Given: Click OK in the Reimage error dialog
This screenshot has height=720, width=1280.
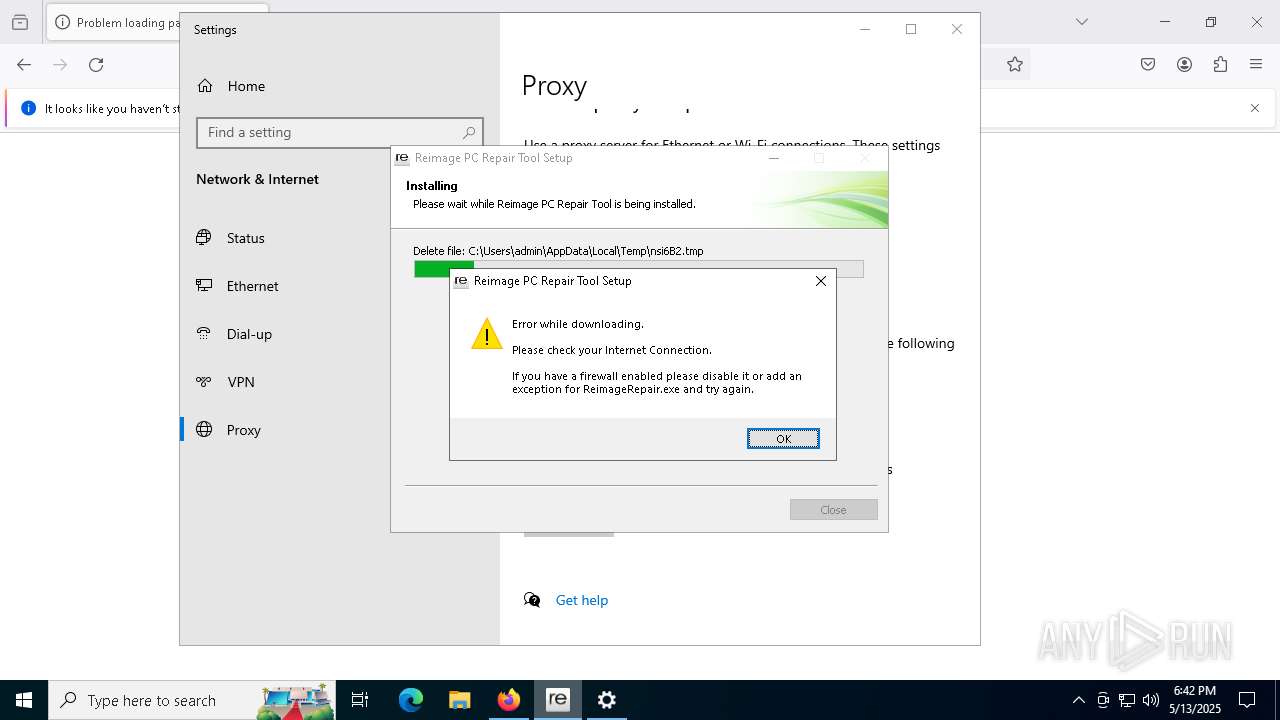Looking at the screenshot, I should (783, 438).
